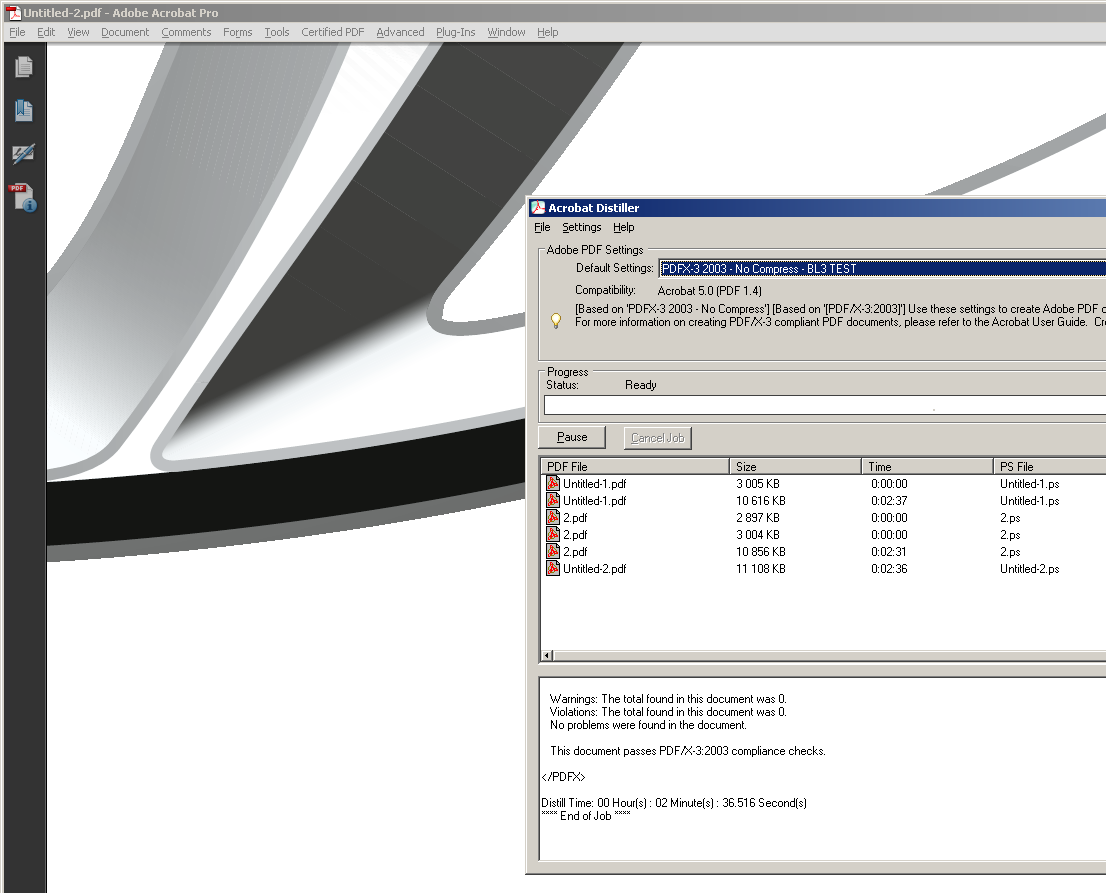Image resolution: width=1106 pixels, height=893 pixels.
Task: Click PDF icon of the 3 005 KB Untitled-1.pdf
Action: 553,483
